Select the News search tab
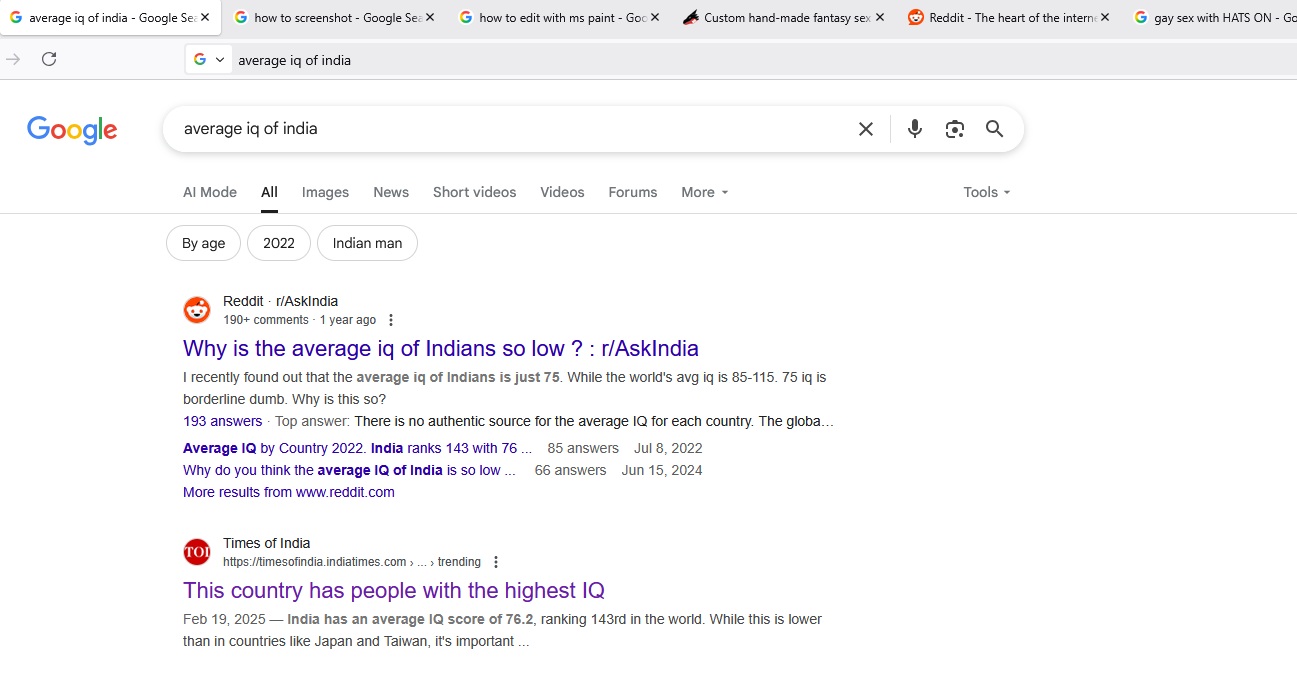This screenshot has width=1297, height=677. coord(391,192)
